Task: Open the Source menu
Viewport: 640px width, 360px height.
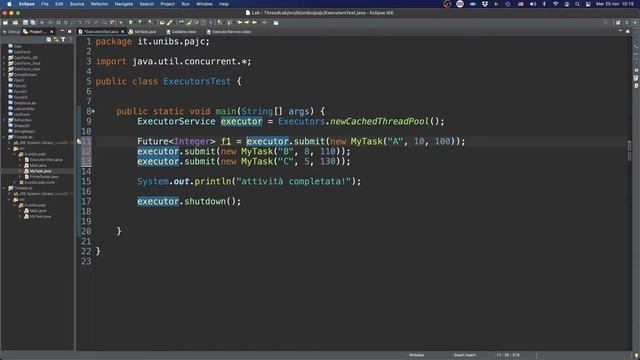Action: tap(77, 4)
